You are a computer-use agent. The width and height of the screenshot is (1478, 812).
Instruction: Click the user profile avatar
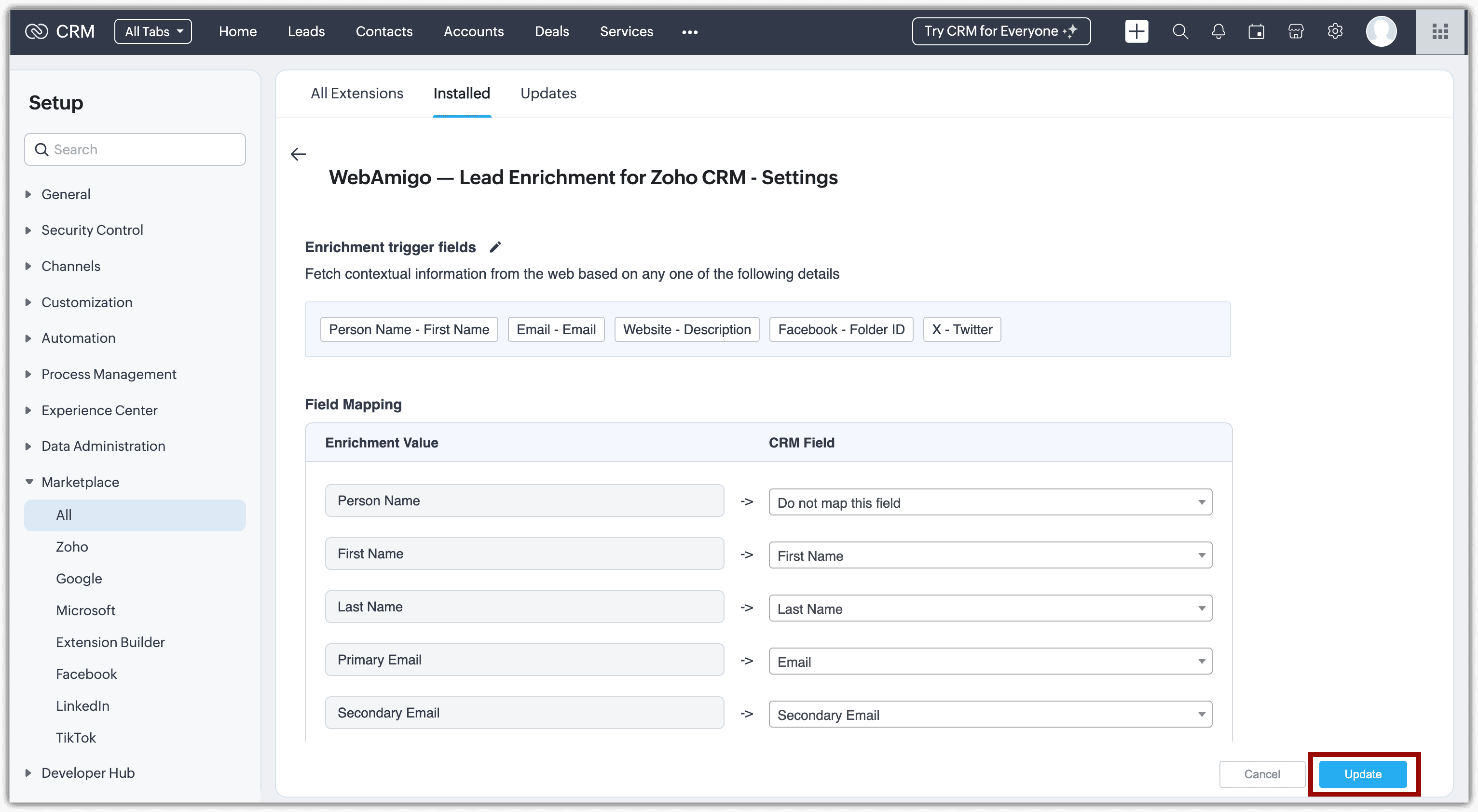tap(1381, 31)
